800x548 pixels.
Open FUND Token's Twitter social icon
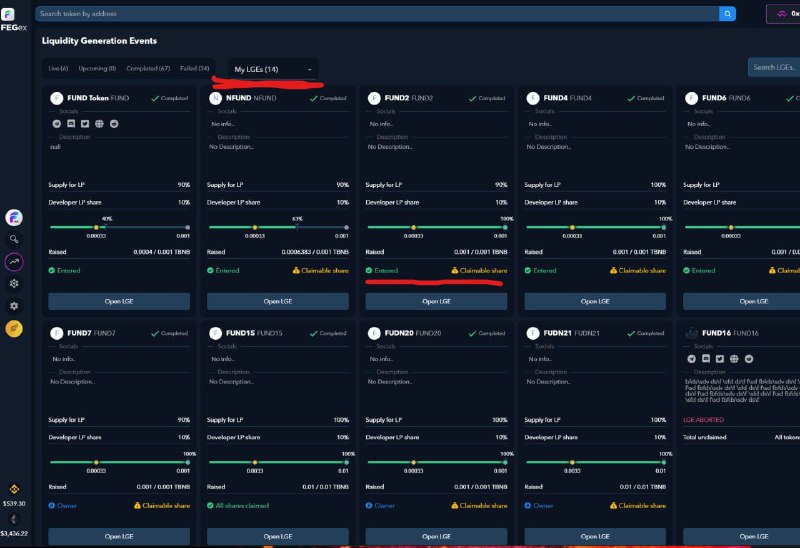pyautogui.click(x=85, y=124)
